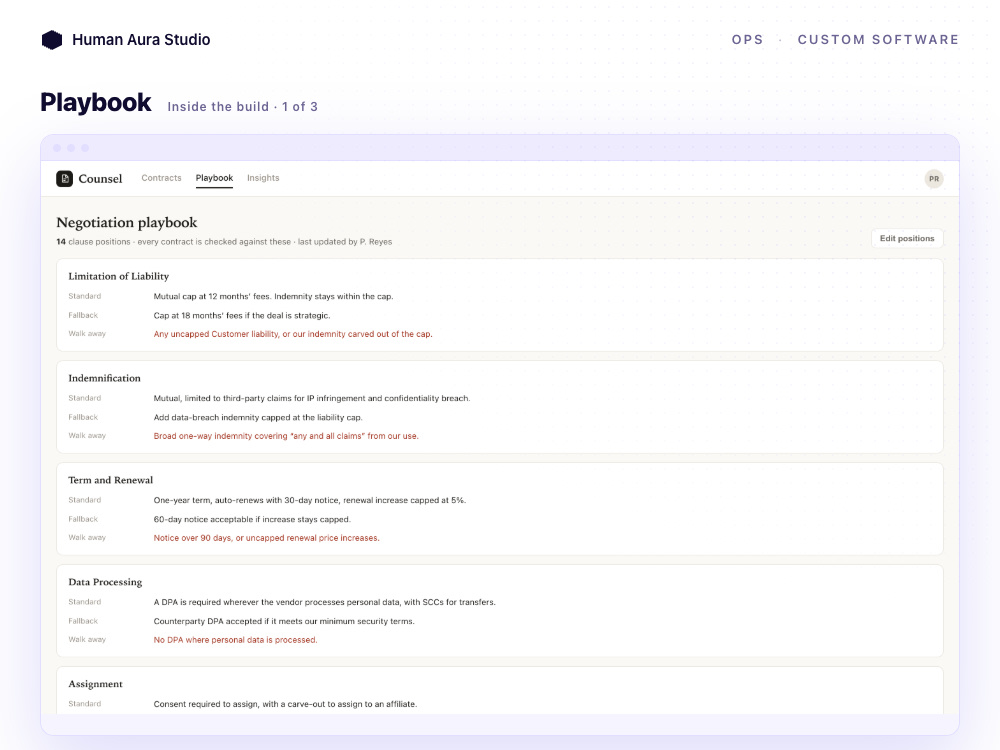Image resolution: width=1000 pixels, height=750 pixels.
Task: Click 'Add data-breach indemnity capped' fallback text
Action: coord(258,417)
